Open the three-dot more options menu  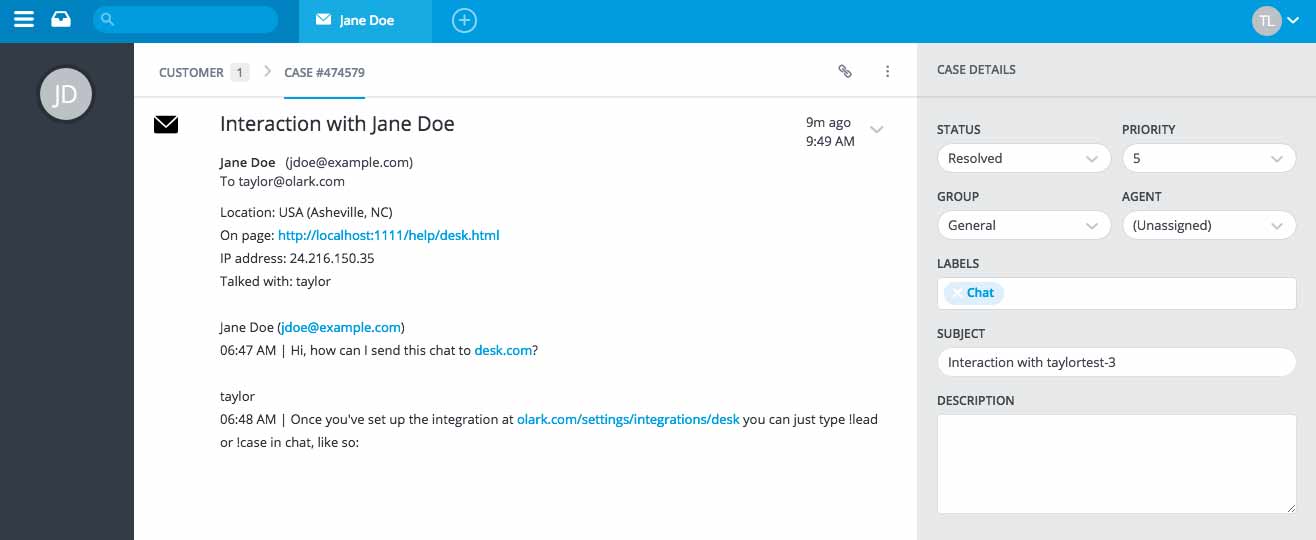[x=887, y=71]
